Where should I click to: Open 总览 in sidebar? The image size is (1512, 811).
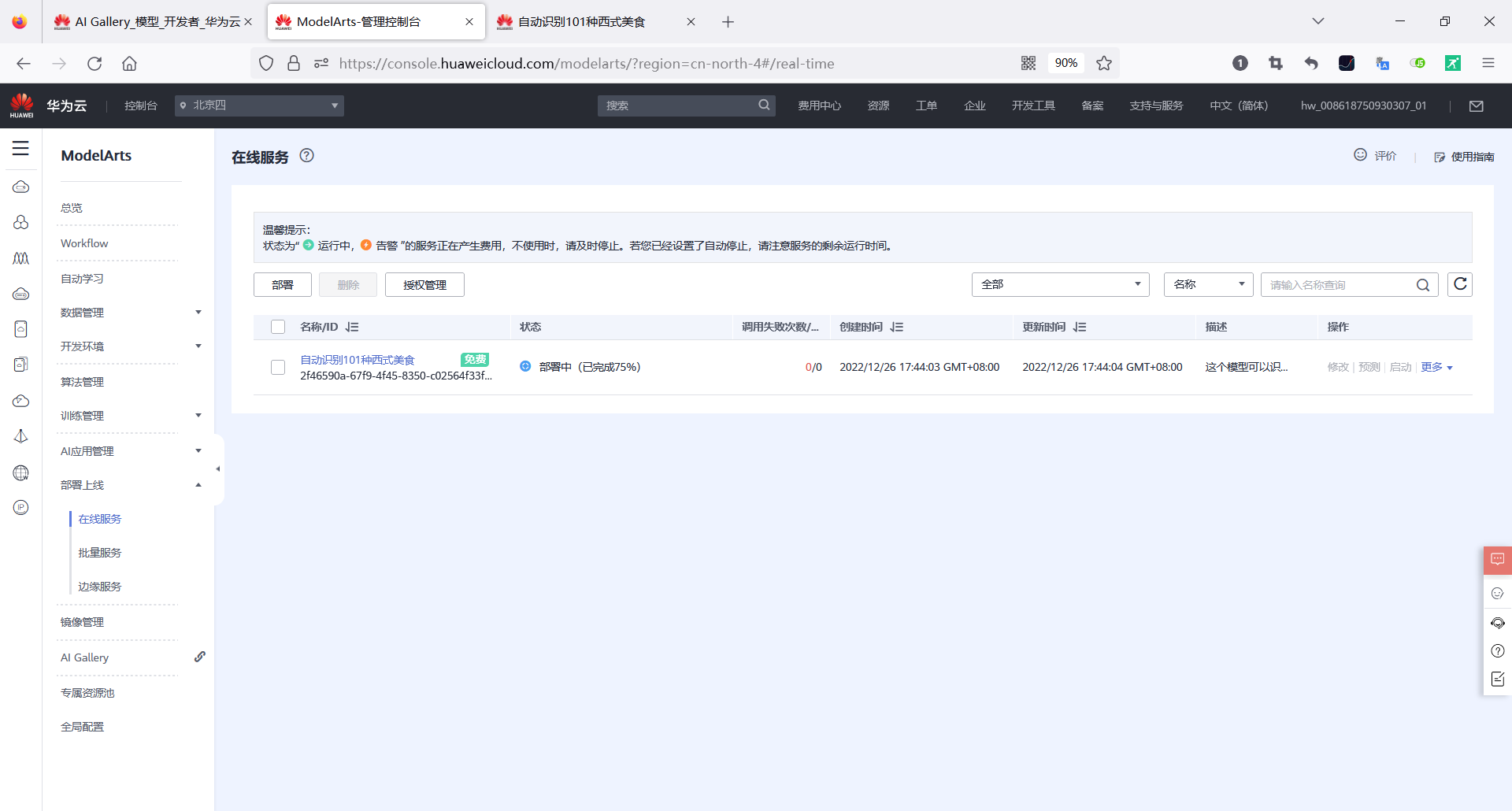click(x=72, y=208)
